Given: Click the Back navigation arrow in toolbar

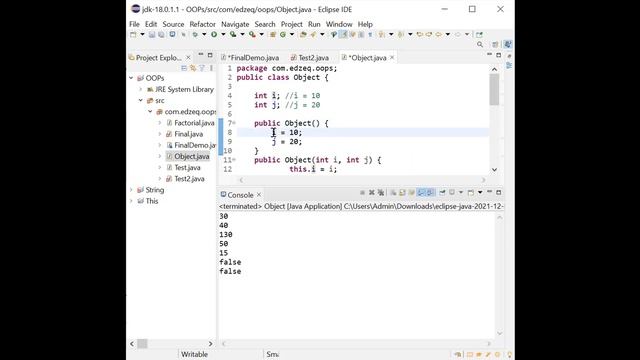Looking at the screenshot, I should coord(439,35).
